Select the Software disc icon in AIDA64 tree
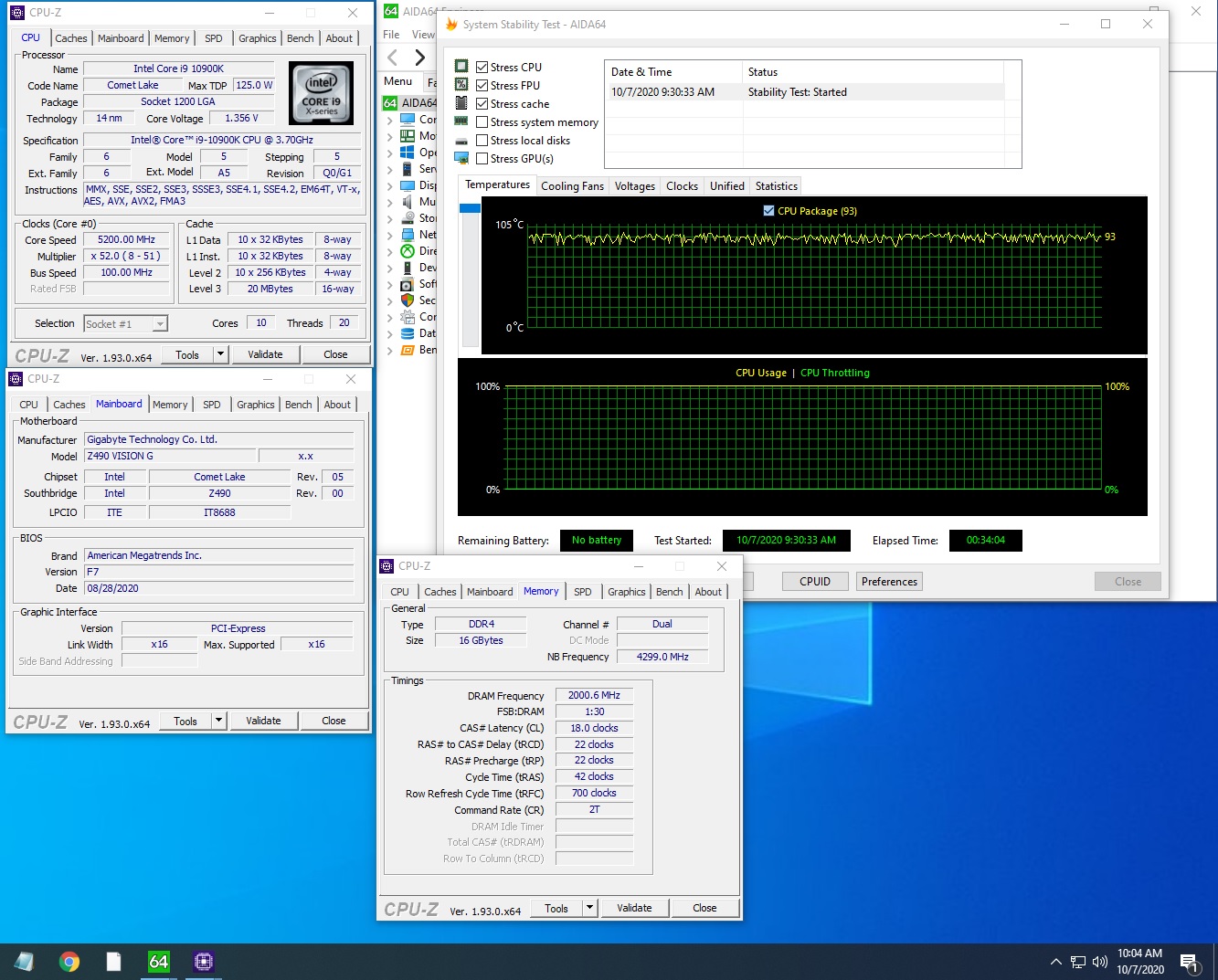Viewport: 1218px width, 980px height. 408,284
